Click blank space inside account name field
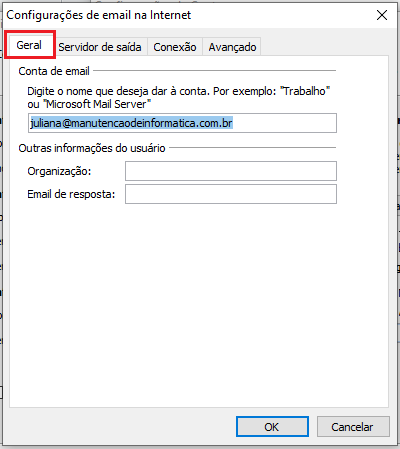Image resolution: width=400 pixels, height=449 pixels. pos(284,123)
